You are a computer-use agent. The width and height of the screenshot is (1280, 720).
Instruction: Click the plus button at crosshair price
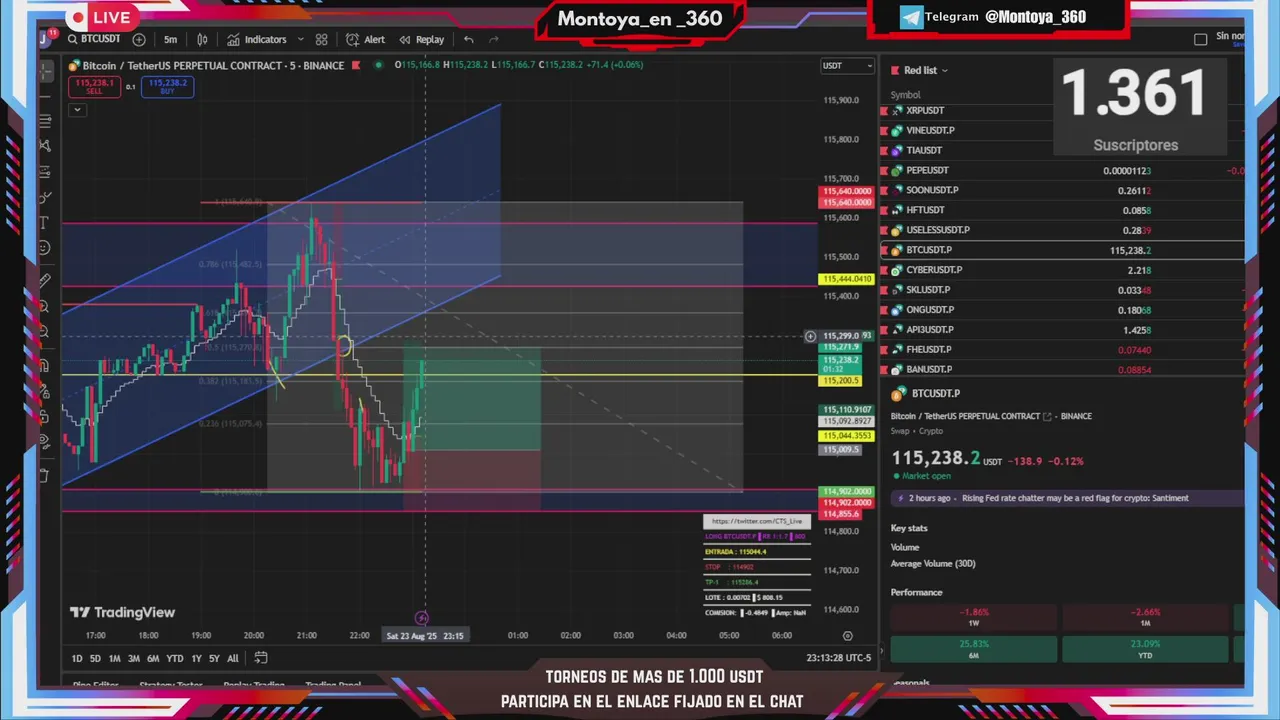[810, 336]
